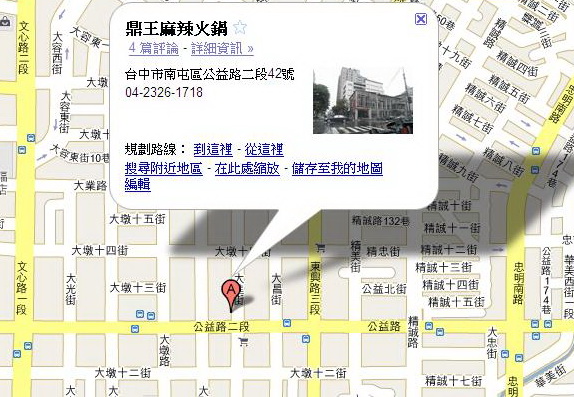This screenshot has height=397, width=574.
Task: Star the 鼎王麻辣火鍋 place
Action: [x=240, y=27]
